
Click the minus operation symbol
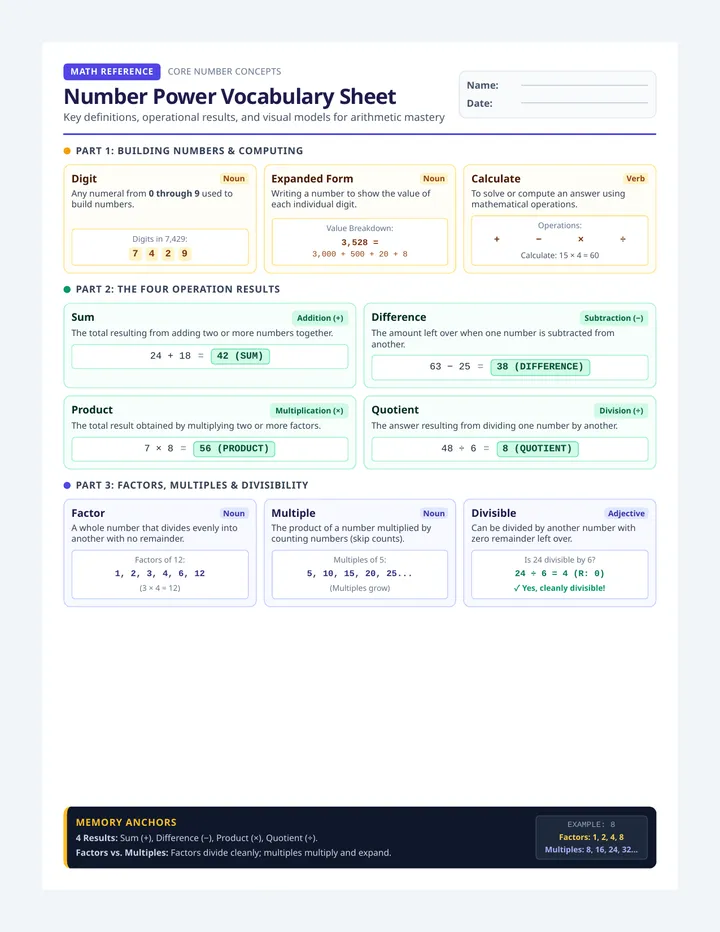(x=539, y=239)
